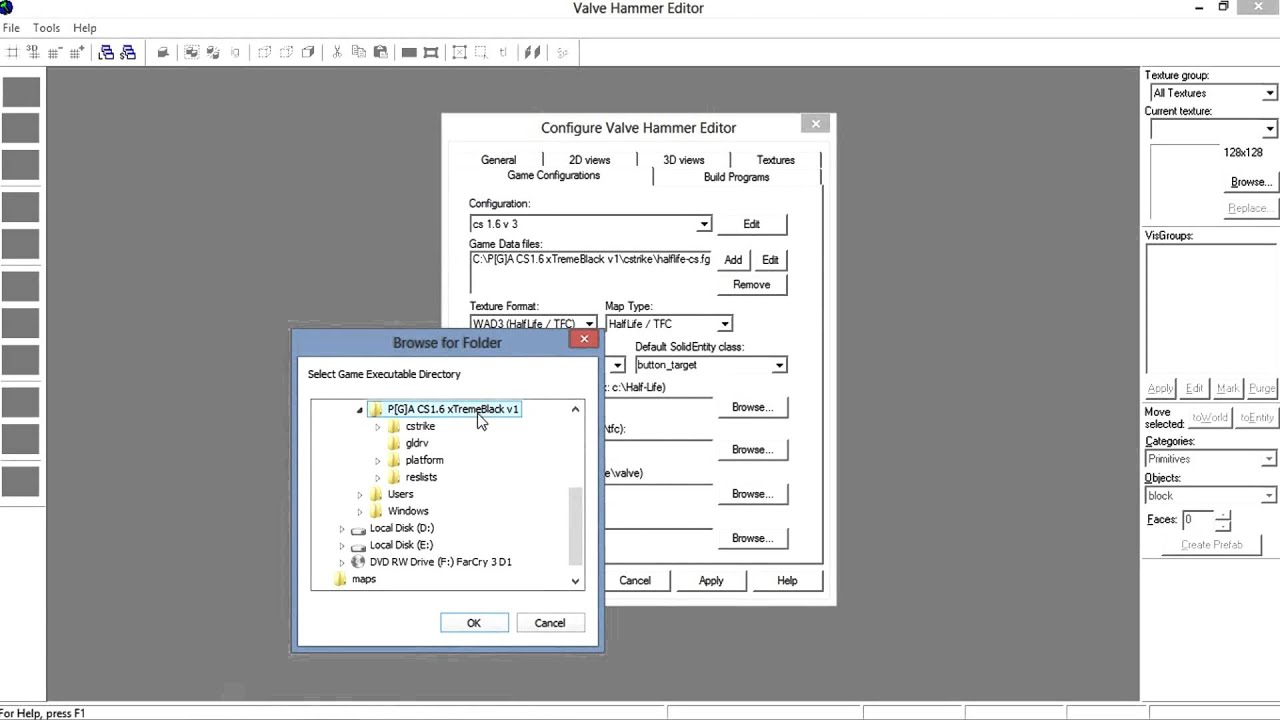Click the hide unselected objects icon
Viewport: 1280px width, 720px height.
[x=286, y=52]
